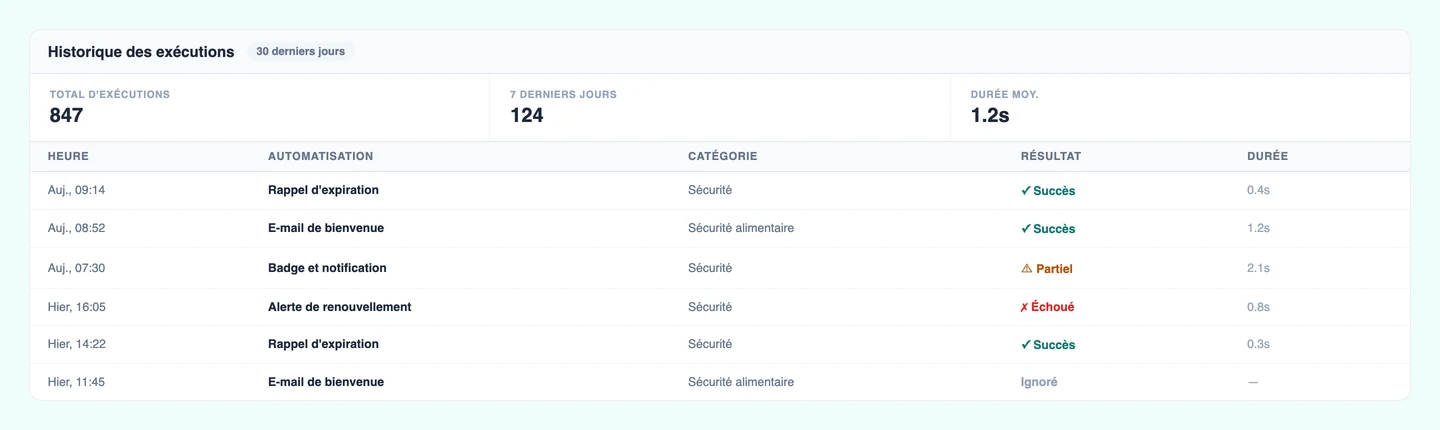Select the 'Auj., 07:30' time cell

coord(76,268)
